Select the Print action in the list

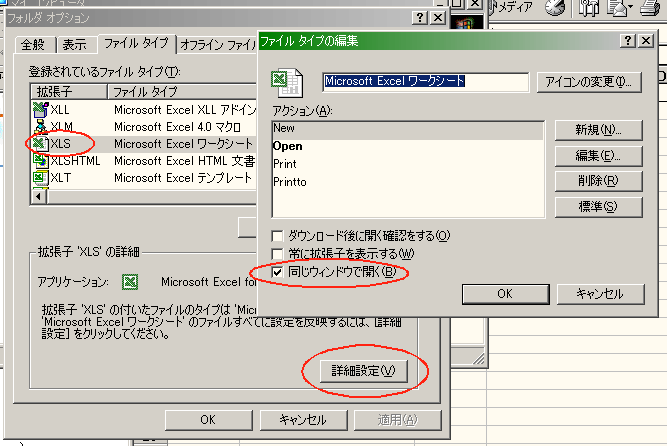pos(408,164)
